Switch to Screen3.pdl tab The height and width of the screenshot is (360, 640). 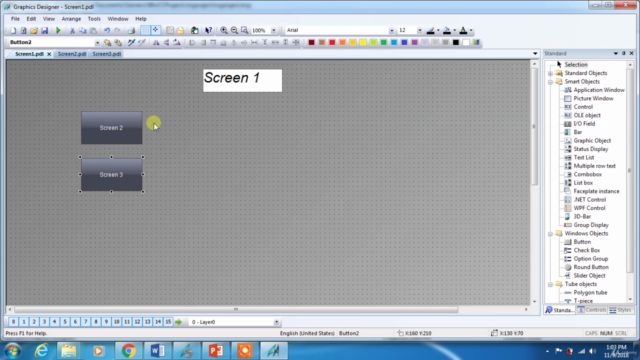click(107, 54)
